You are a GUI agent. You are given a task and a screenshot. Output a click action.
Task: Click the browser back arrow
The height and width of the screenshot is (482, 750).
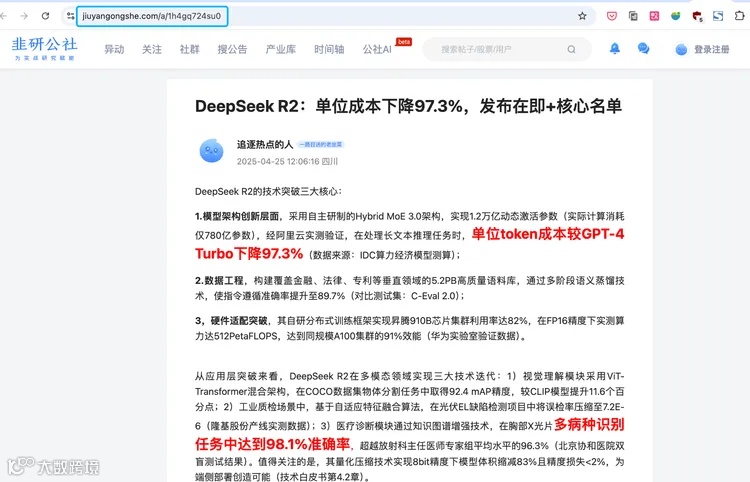click(x=3, y=16)
